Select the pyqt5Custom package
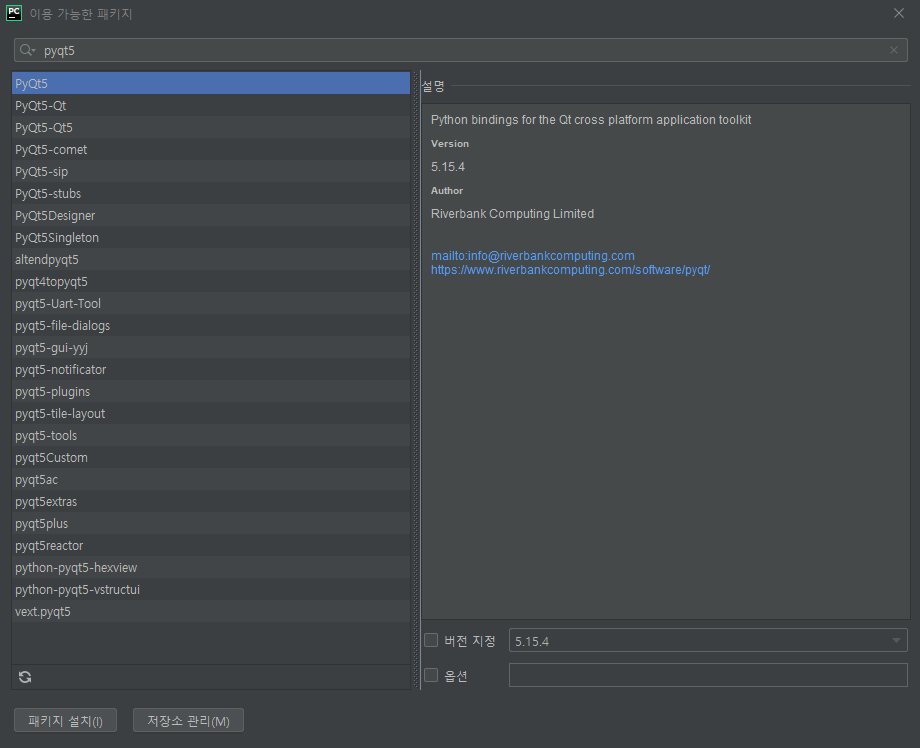Screen dimensions: 920x748 point(211,458)
